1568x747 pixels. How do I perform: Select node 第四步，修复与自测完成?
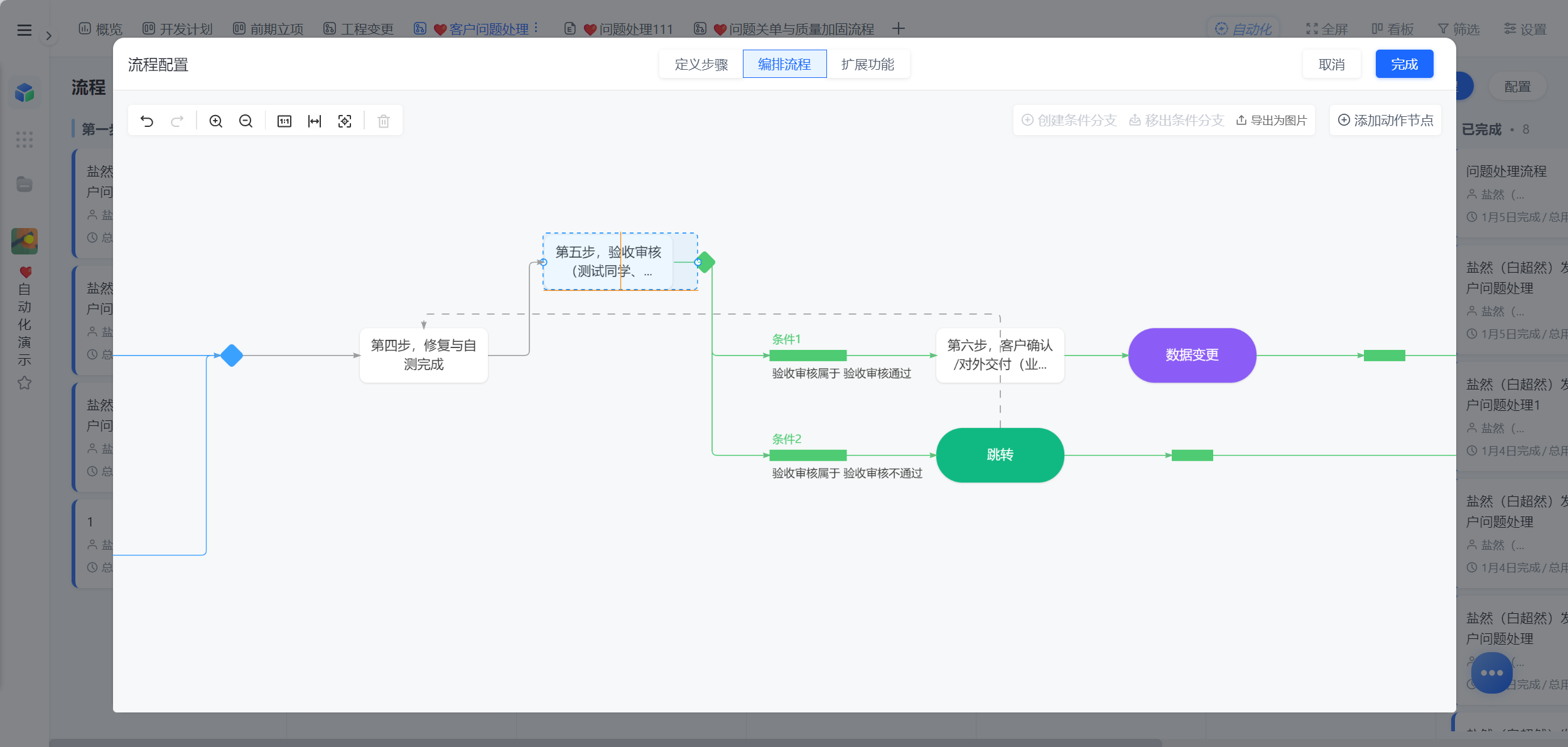pos(424,355)
